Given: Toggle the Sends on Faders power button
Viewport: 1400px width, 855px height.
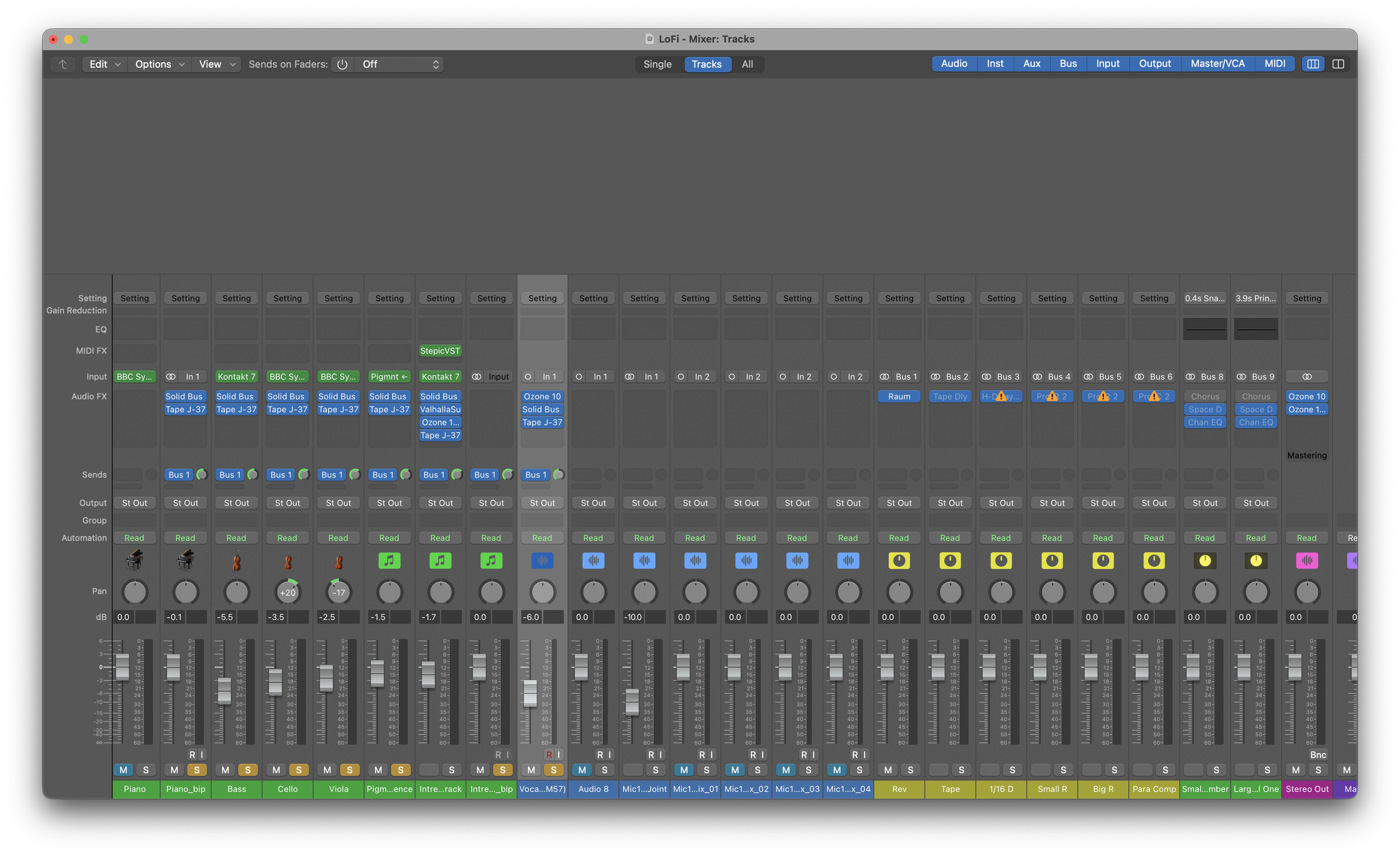Looking at the screenshot, I should click(x=342, y=64).
